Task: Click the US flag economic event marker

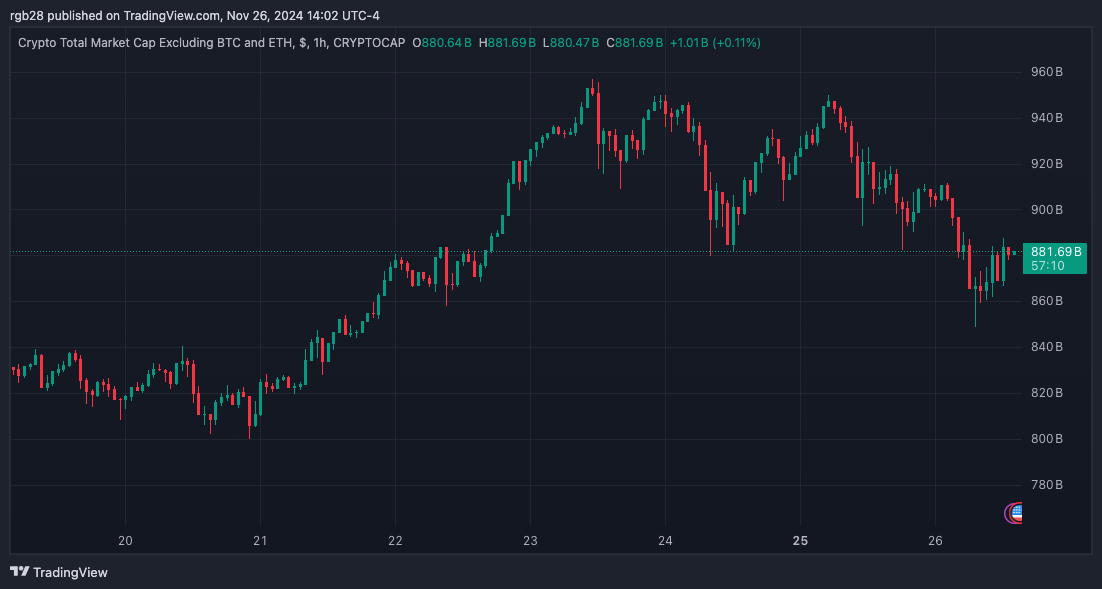Action: tap(1016, 513)
